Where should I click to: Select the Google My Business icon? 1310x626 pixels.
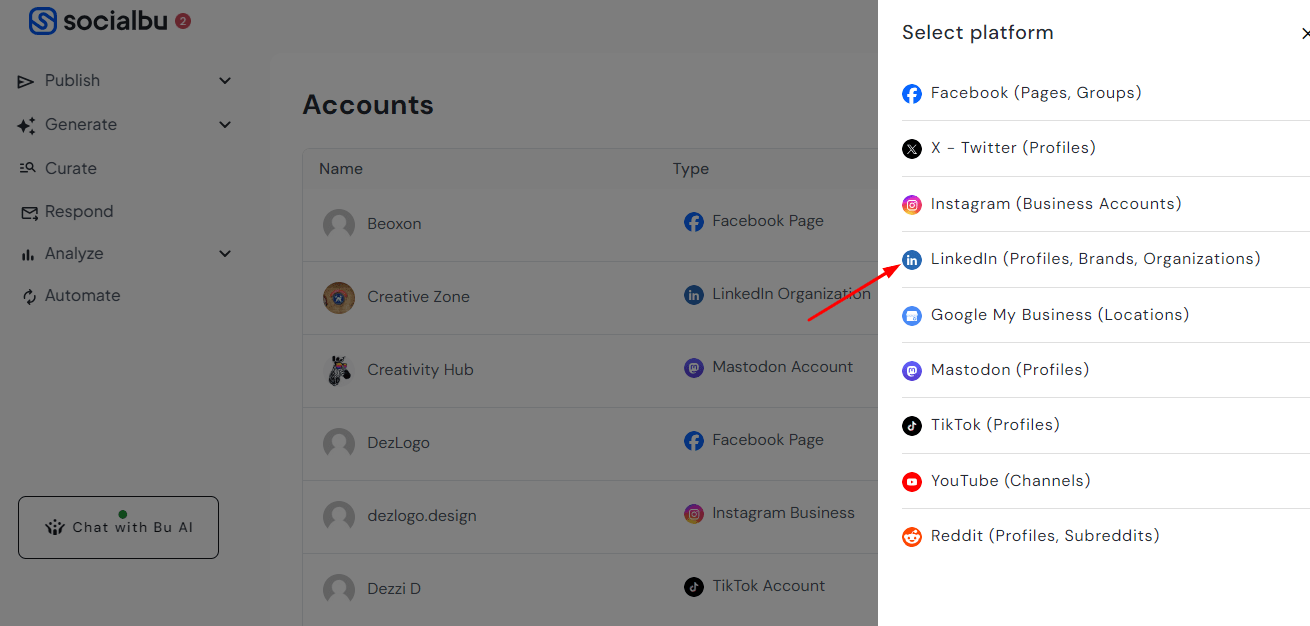coord(912,316)
